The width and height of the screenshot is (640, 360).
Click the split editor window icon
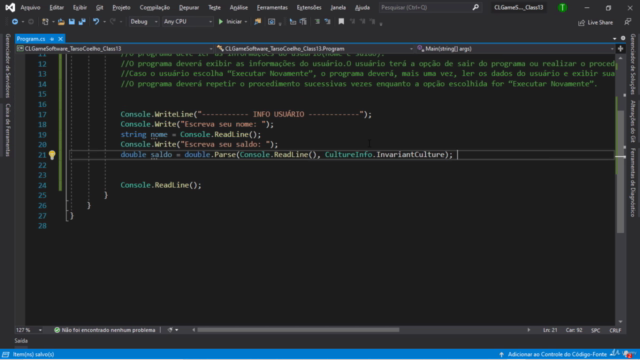coord(620,49)
